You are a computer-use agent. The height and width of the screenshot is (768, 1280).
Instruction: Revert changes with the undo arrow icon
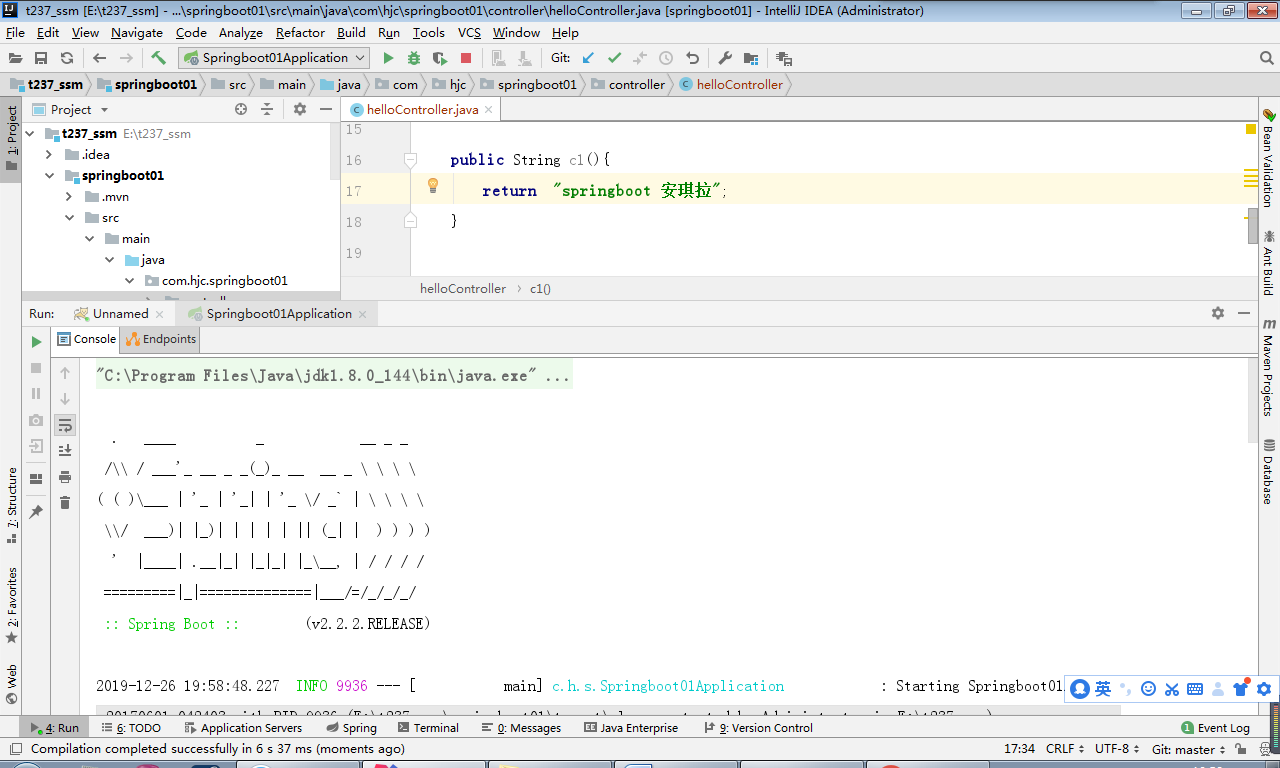692,58
